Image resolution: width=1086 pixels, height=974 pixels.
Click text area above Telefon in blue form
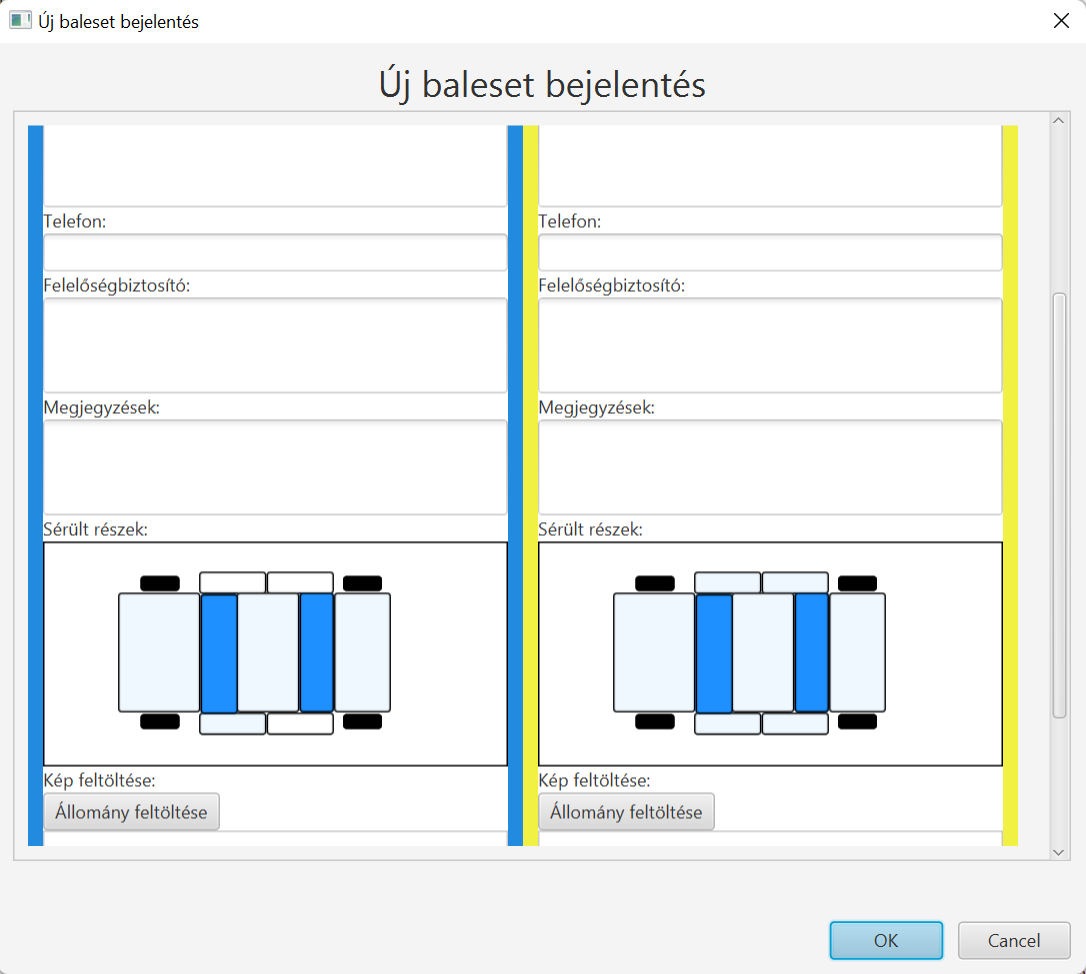pyautogui.click(x=276, y=166)
